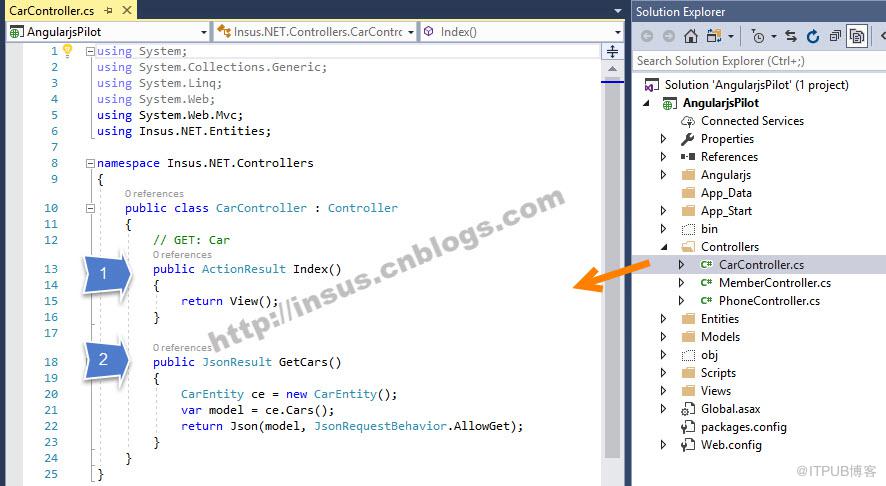886x486 pixels.
Task: Click 'return View();' on line 15
Action: click(229, 301)
